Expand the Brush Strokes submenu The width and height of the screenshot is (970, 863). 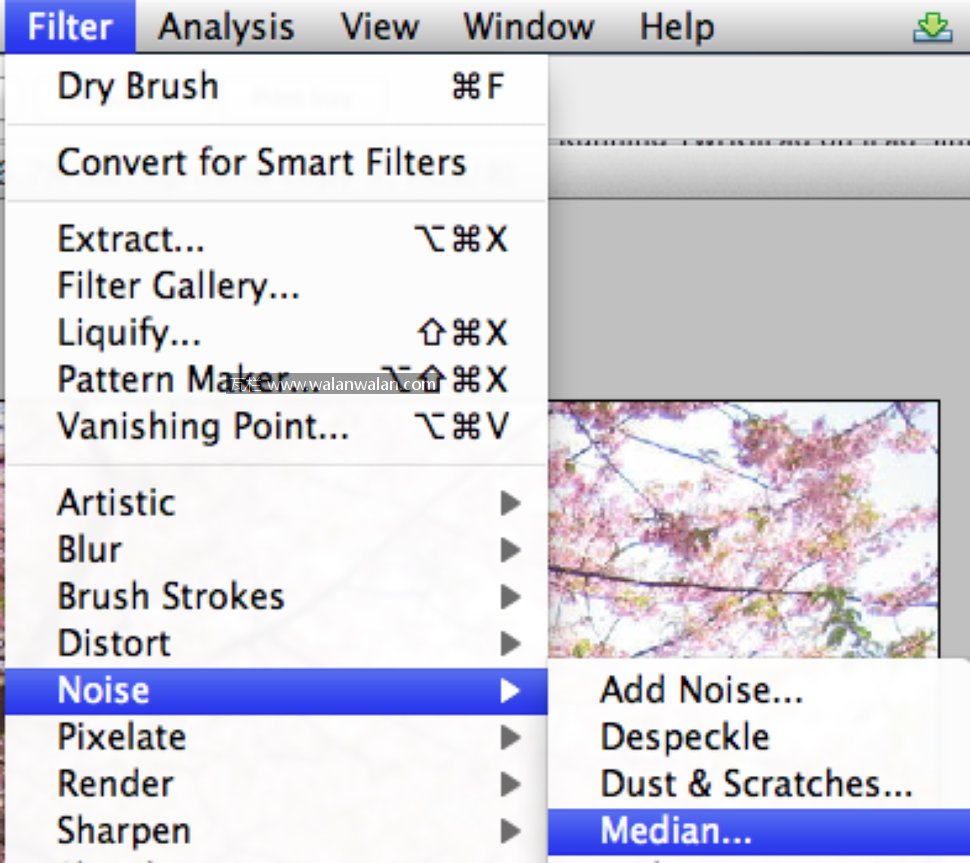171,596
